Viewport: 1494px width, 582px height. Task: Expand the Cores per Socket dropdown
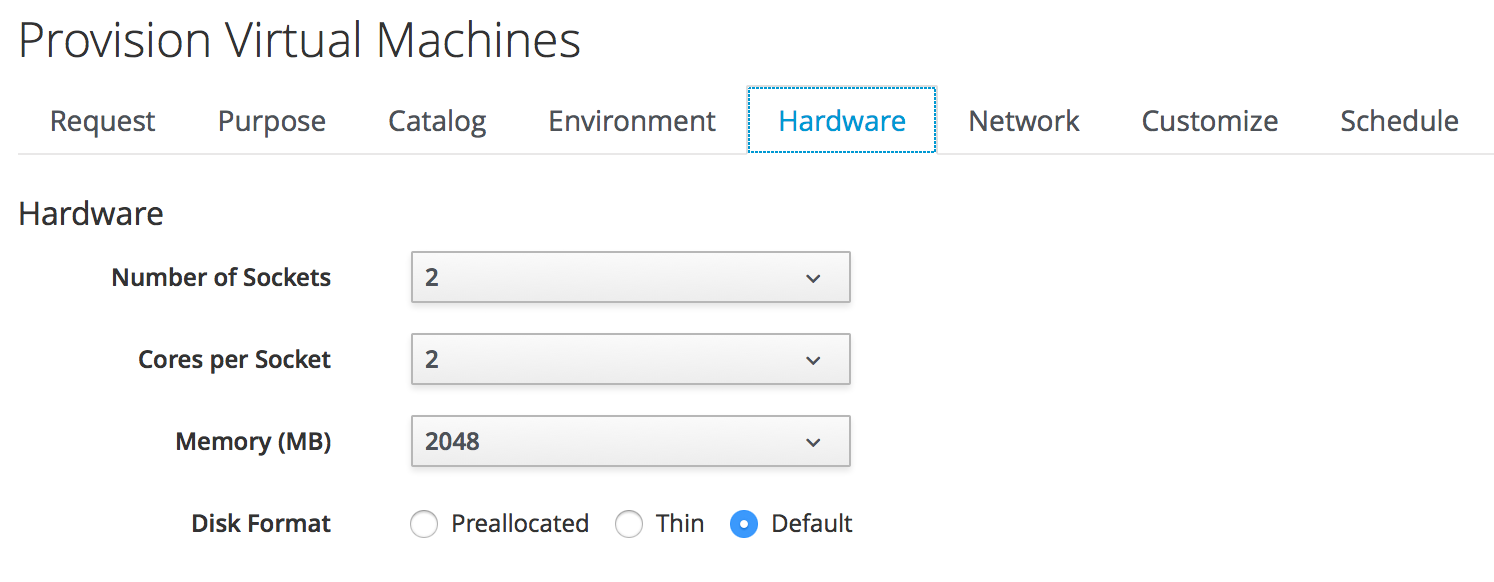click(630, 359)
